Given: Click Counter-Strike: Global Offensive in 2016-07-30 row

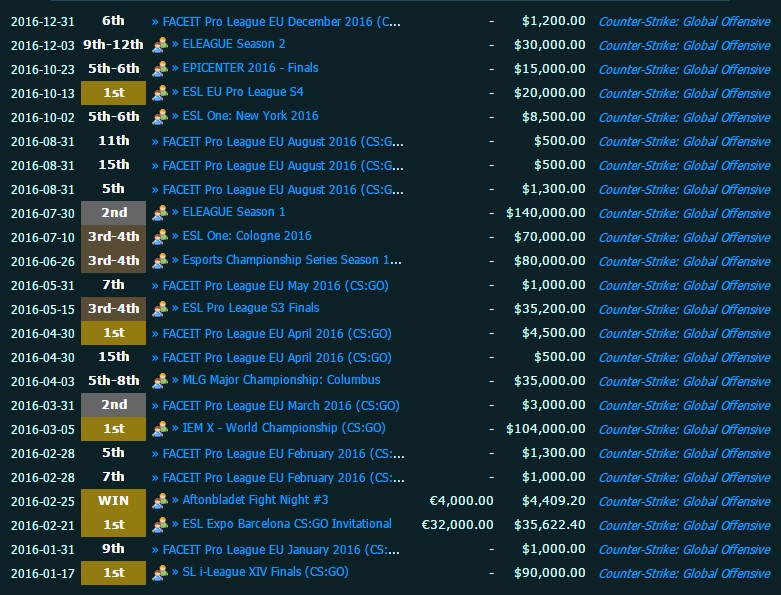Looking at the screenshot, I should click(684, 214).
